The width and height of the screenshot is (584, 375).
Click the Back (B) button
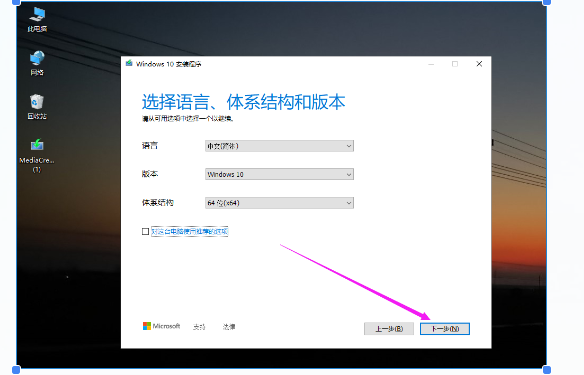point(389,329)
